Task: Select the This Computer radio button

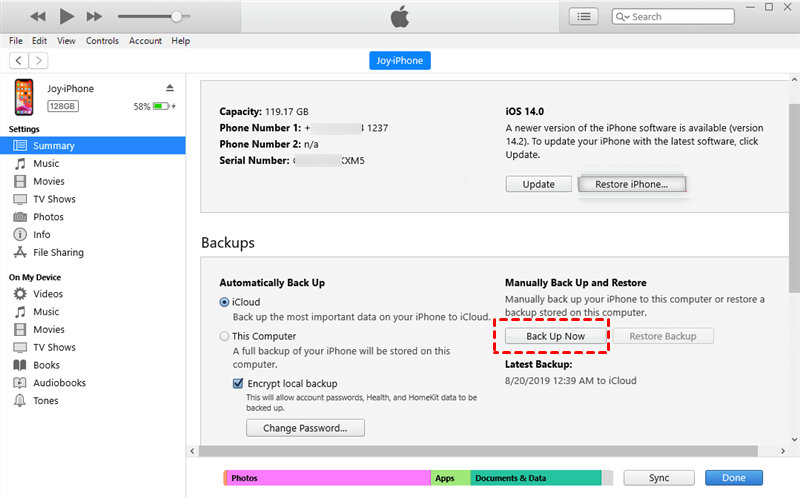Action: coord(224,336)
